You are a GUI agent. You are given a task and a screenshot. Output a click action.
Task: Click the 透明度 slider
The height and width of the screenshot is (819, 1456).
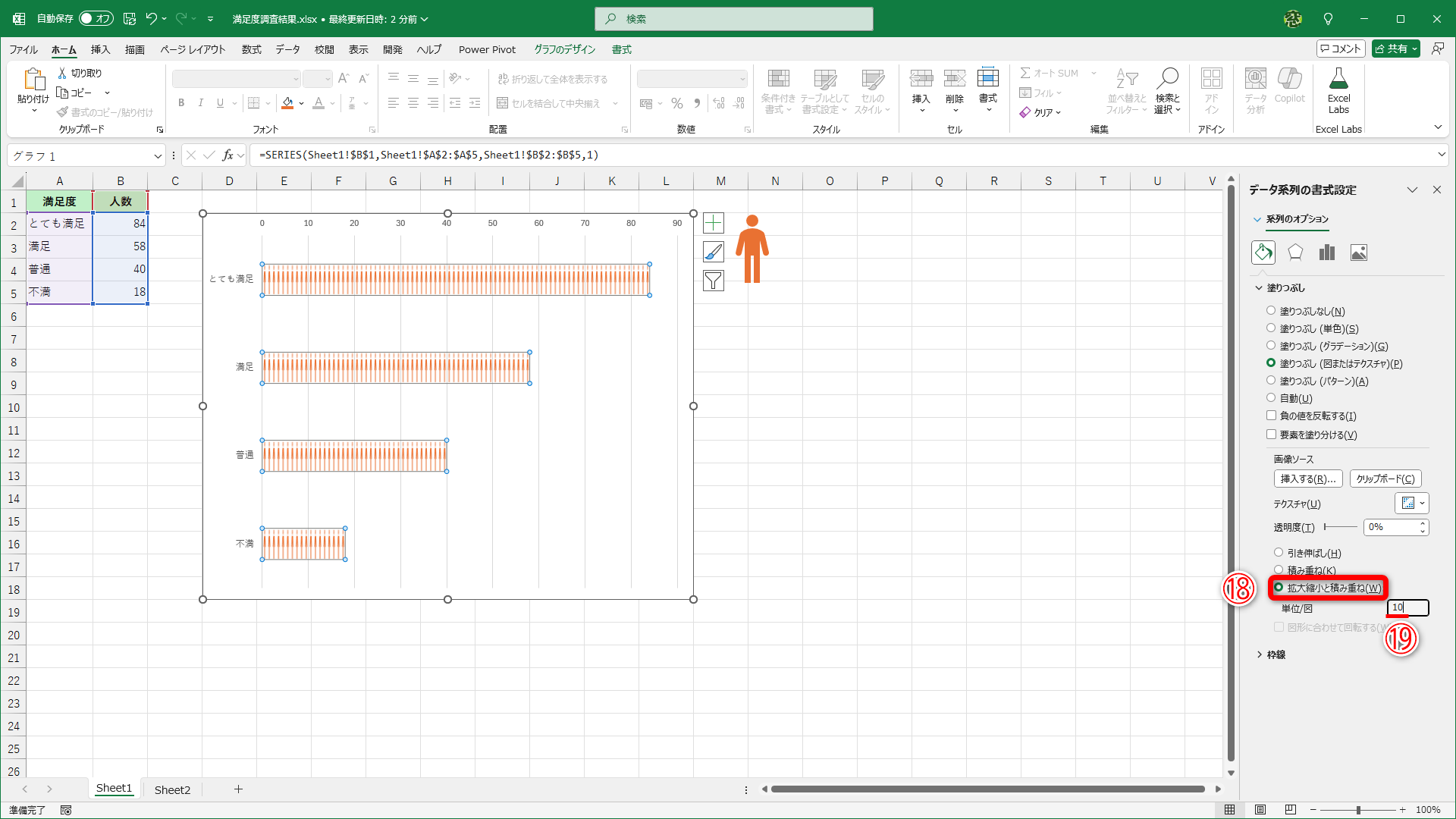pyautogui.click(x=1340, y=527)
